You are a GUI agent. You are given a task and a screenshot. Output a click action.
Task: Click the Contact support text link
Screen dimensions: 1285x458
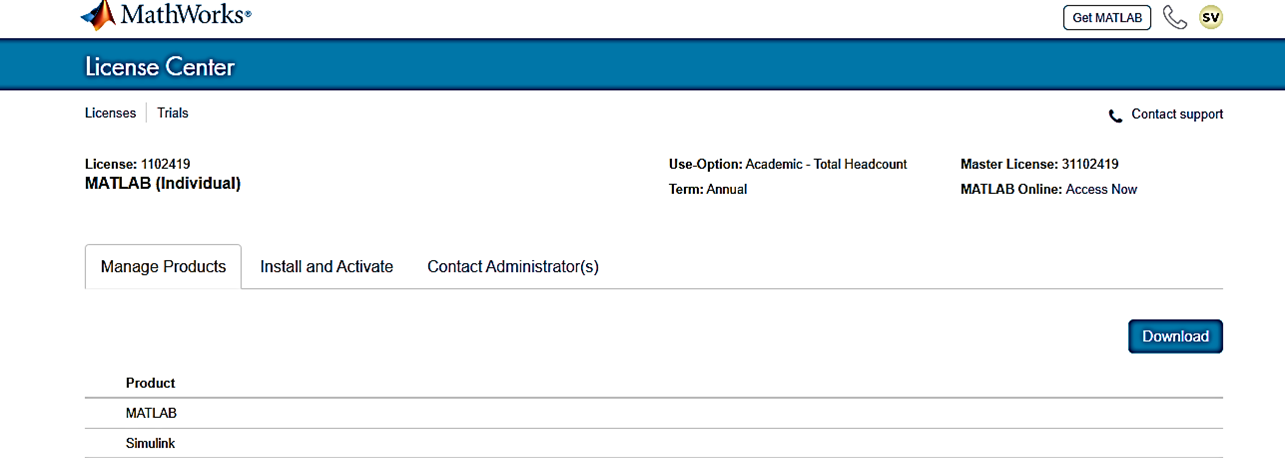pos(1177,114)
